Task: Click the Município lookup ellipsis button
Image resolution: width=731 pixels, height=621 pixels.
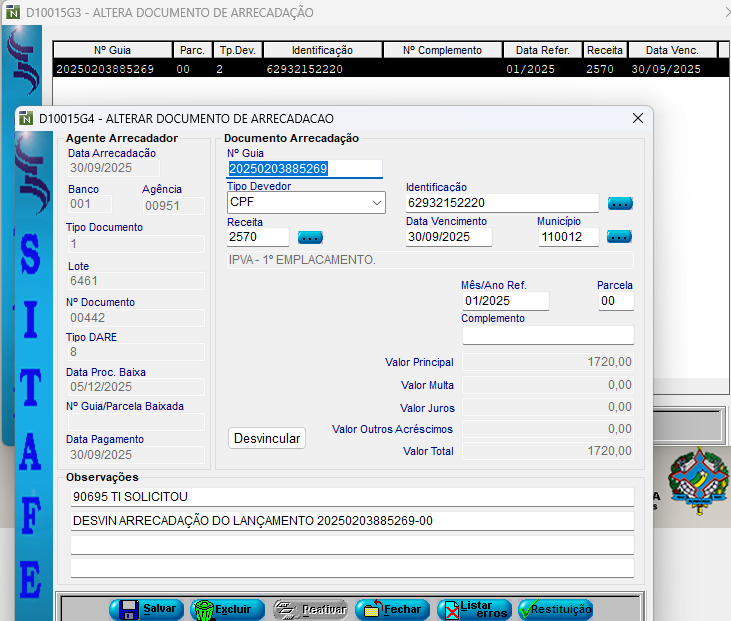Action: [620, 237]
